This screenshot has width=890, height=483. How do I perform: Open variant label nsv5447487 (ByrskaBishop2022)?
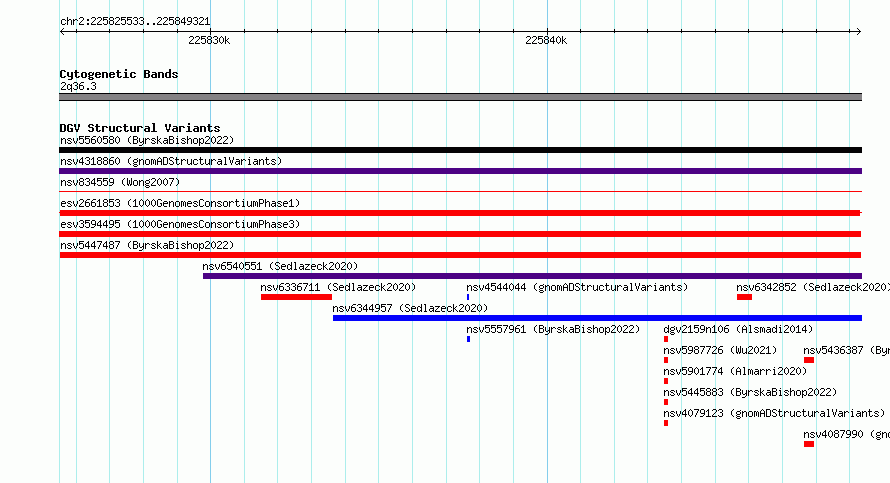pyautogui.click(x=147, y=245)
